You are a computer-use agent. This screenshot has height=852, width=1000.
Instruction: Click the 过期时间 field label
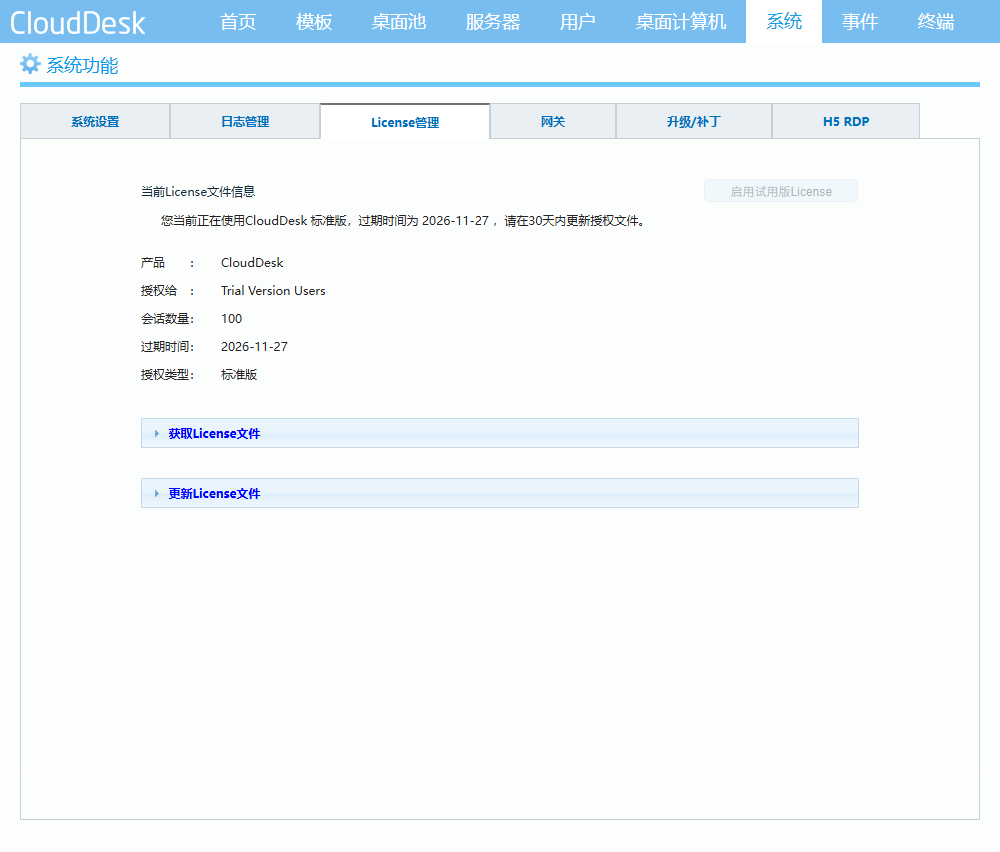tap(167, 347)
